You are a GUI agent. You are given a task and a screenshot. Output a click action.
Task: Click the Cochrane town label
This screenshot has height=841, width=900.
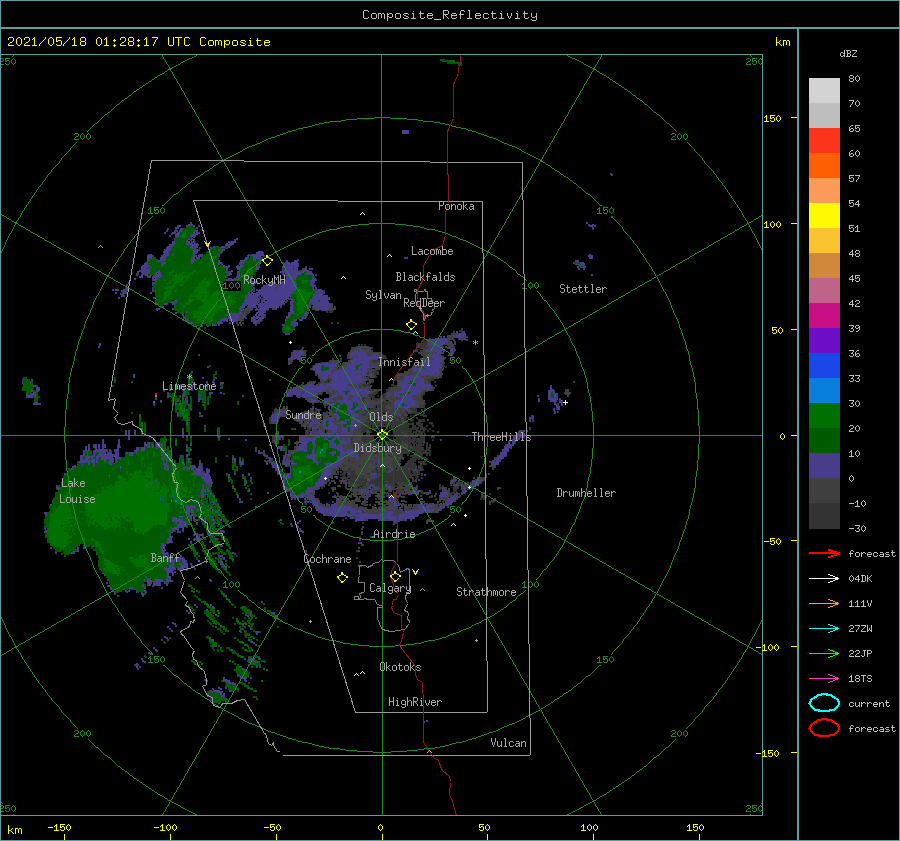point(327,559)
